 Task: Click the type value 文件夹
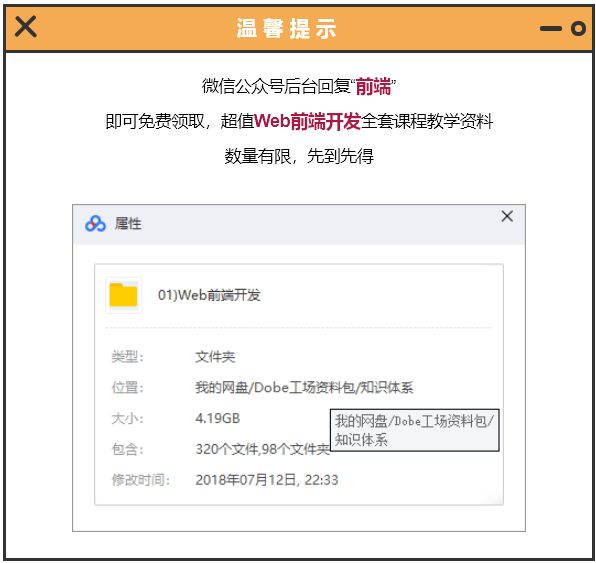[x=215, y=357]
